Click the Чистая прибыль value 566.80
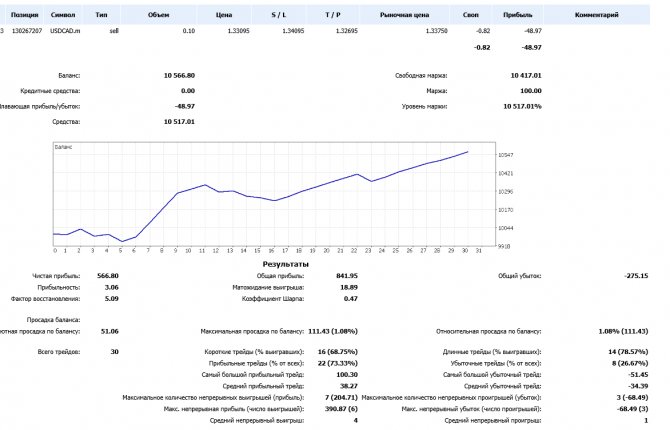The image size is (670, 430). click(108, 276)
